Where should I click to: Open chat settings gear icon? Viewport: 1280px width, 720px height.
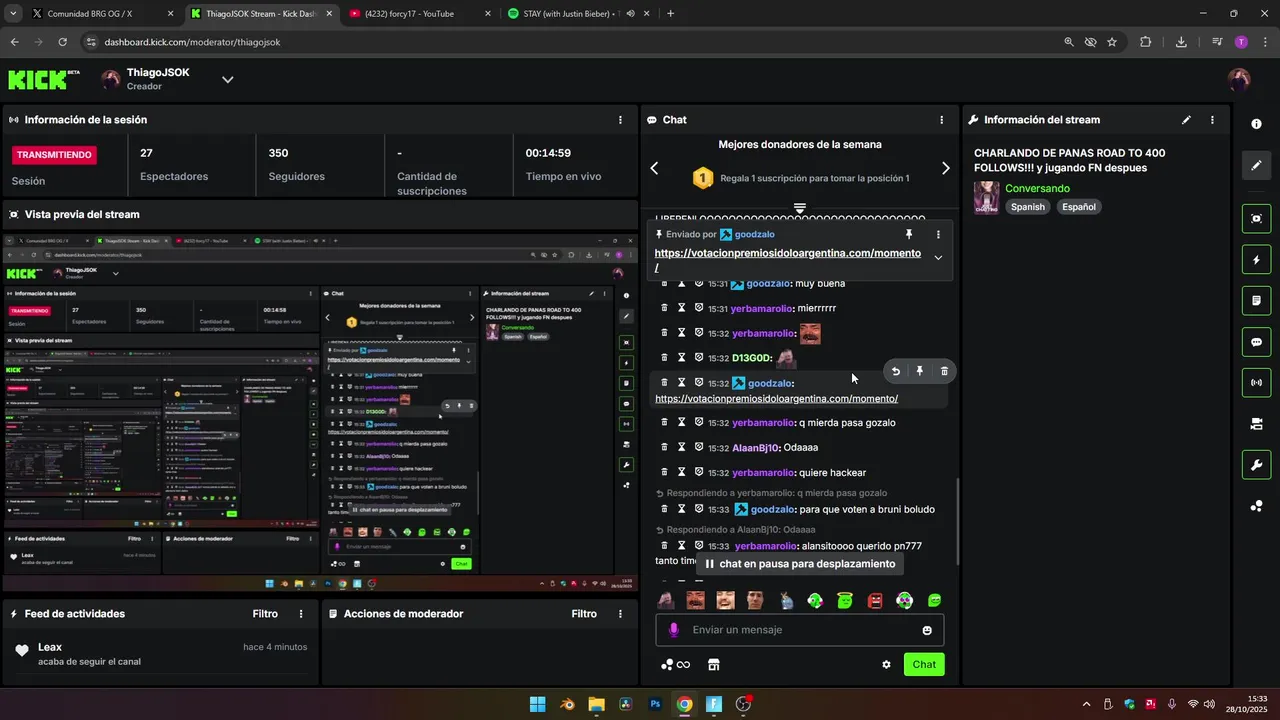click(886, 664)
